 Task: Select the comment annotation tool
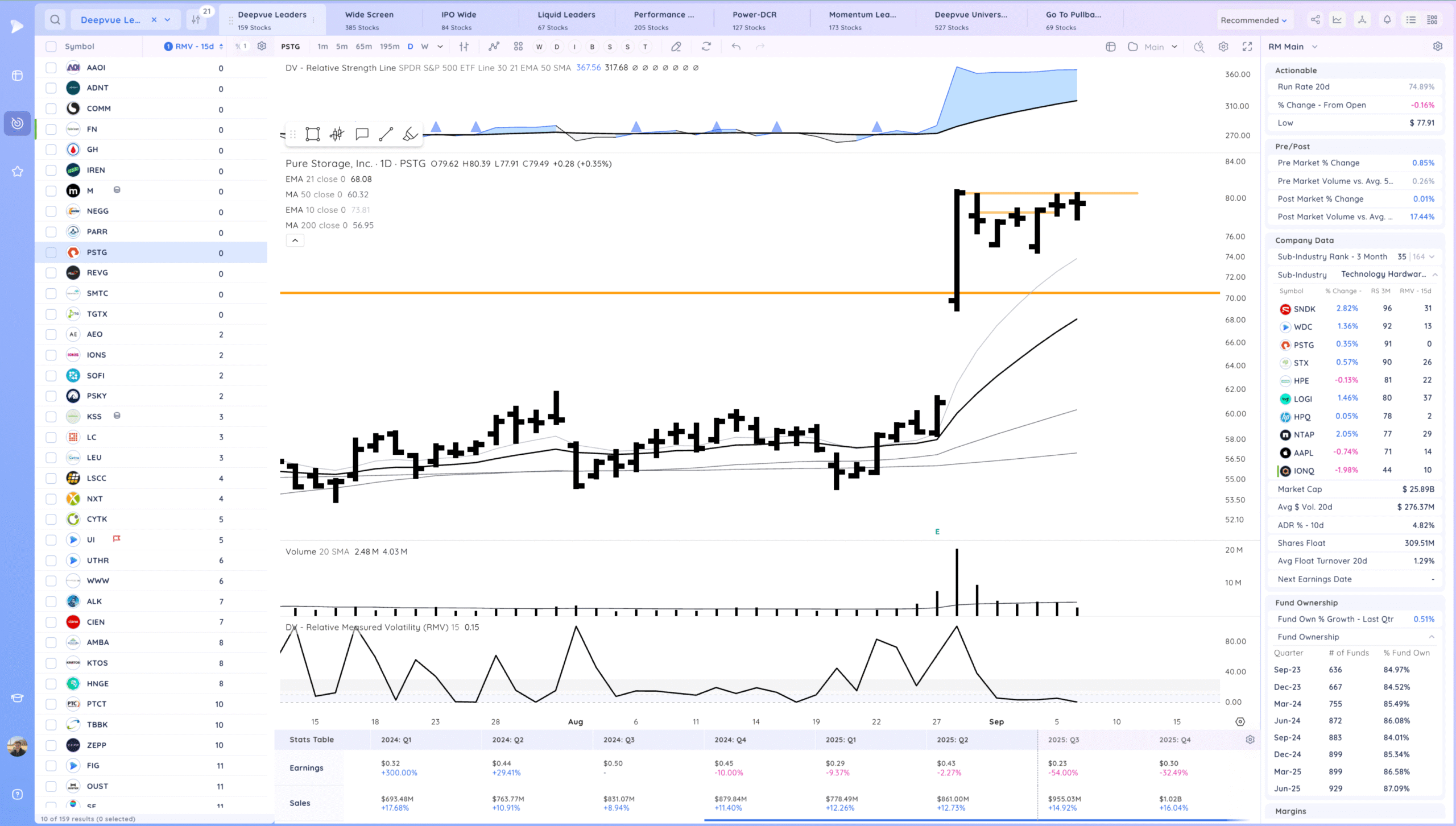pyautogui.click(x=362, y=134)
